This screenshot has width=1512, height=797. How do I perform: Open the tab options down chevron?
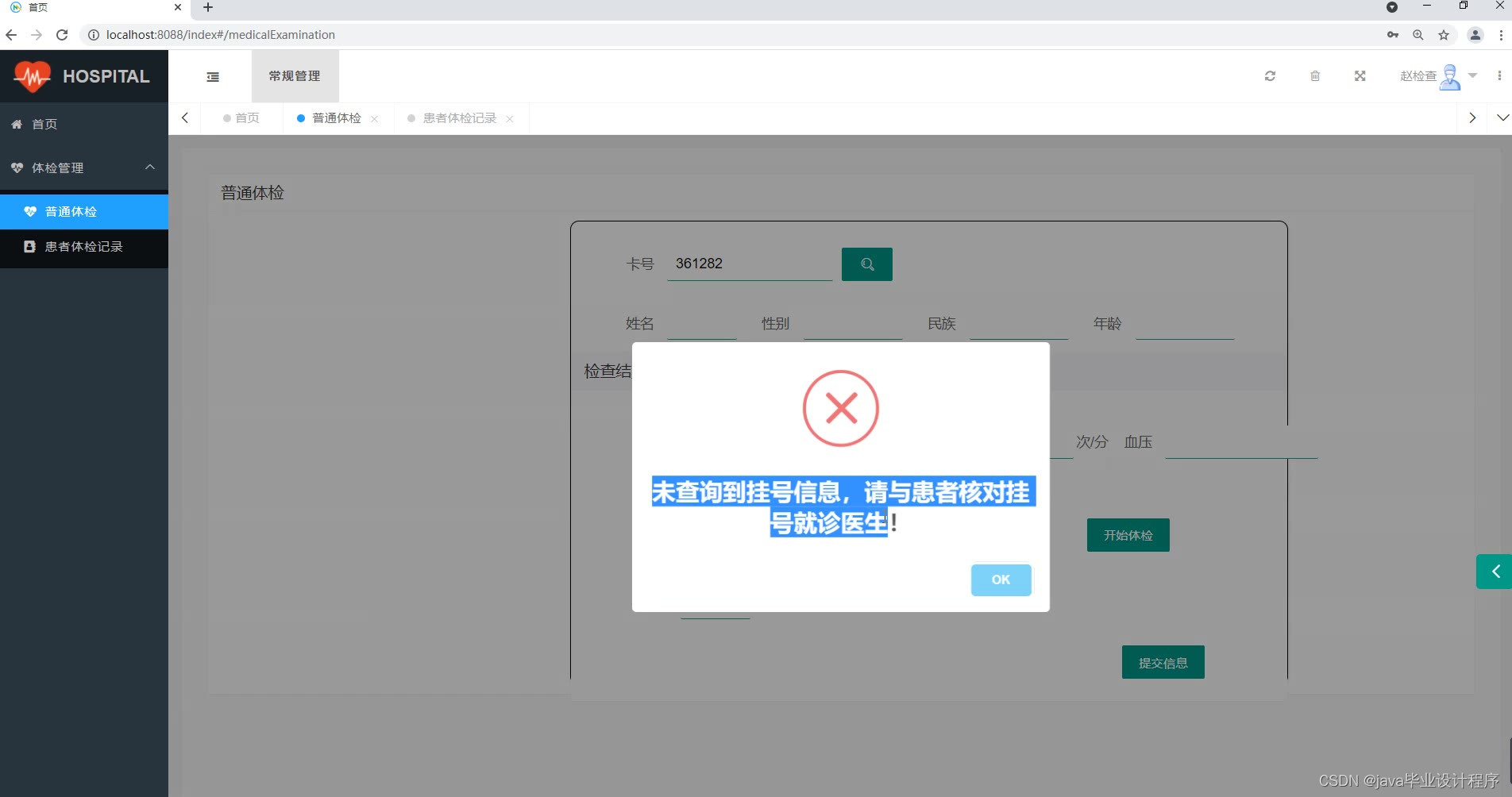pos(1502,118)
